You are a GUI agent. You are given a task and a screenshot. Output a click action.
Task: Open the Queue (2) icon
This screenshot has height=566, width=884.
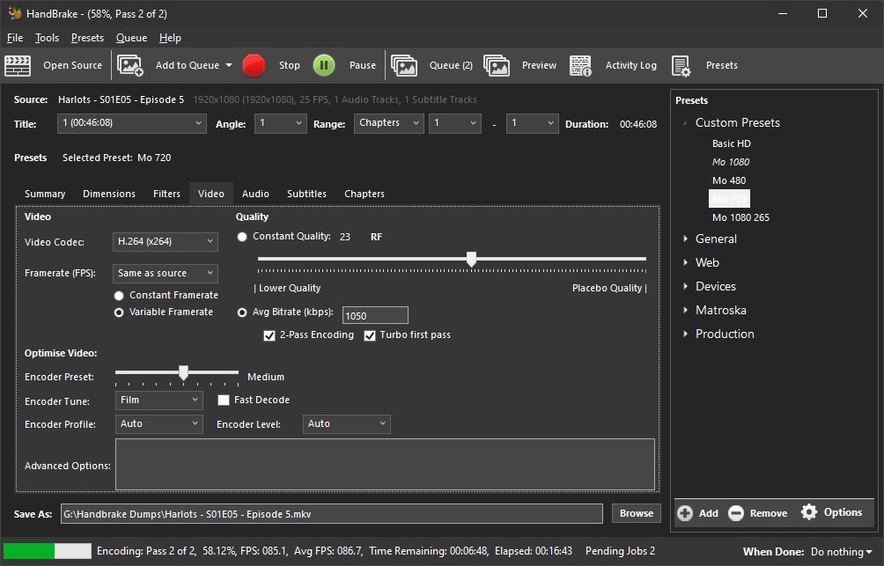pyautogui.click(x=404, y=66)
